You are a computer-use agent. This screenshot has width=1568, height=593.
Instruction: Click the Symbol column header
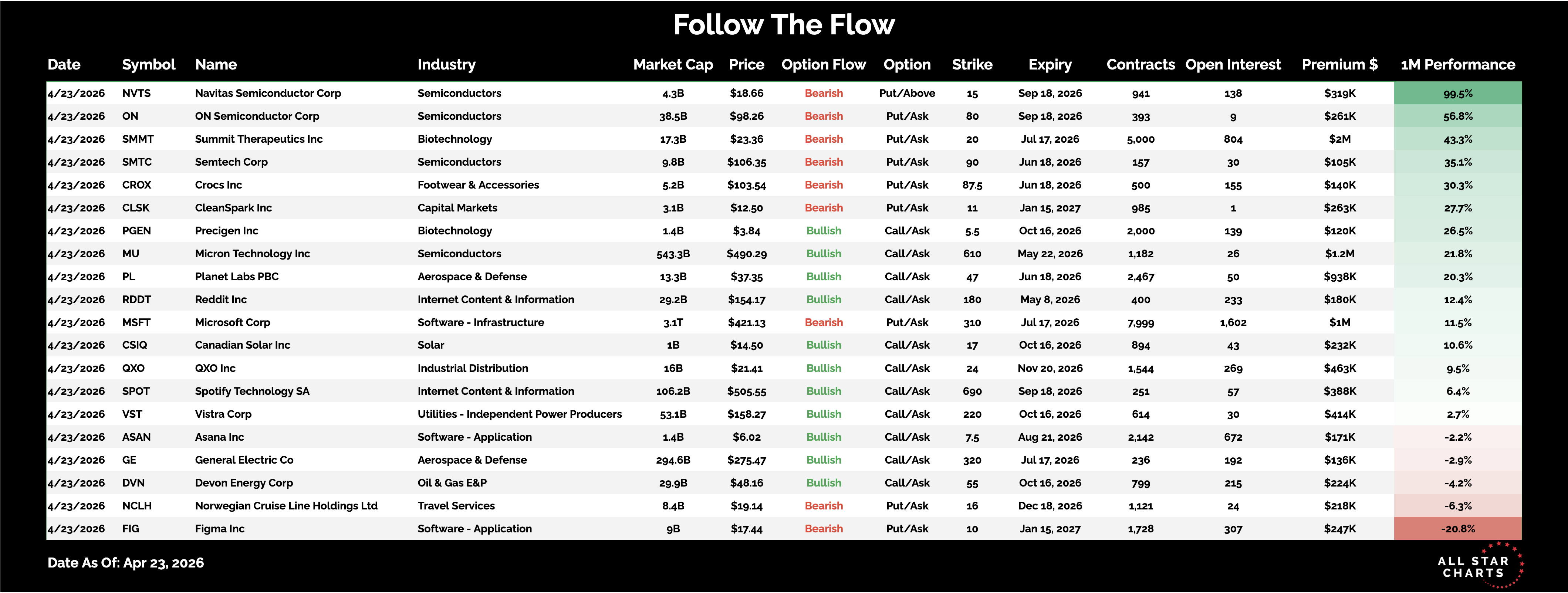click(x=149, y=64)
